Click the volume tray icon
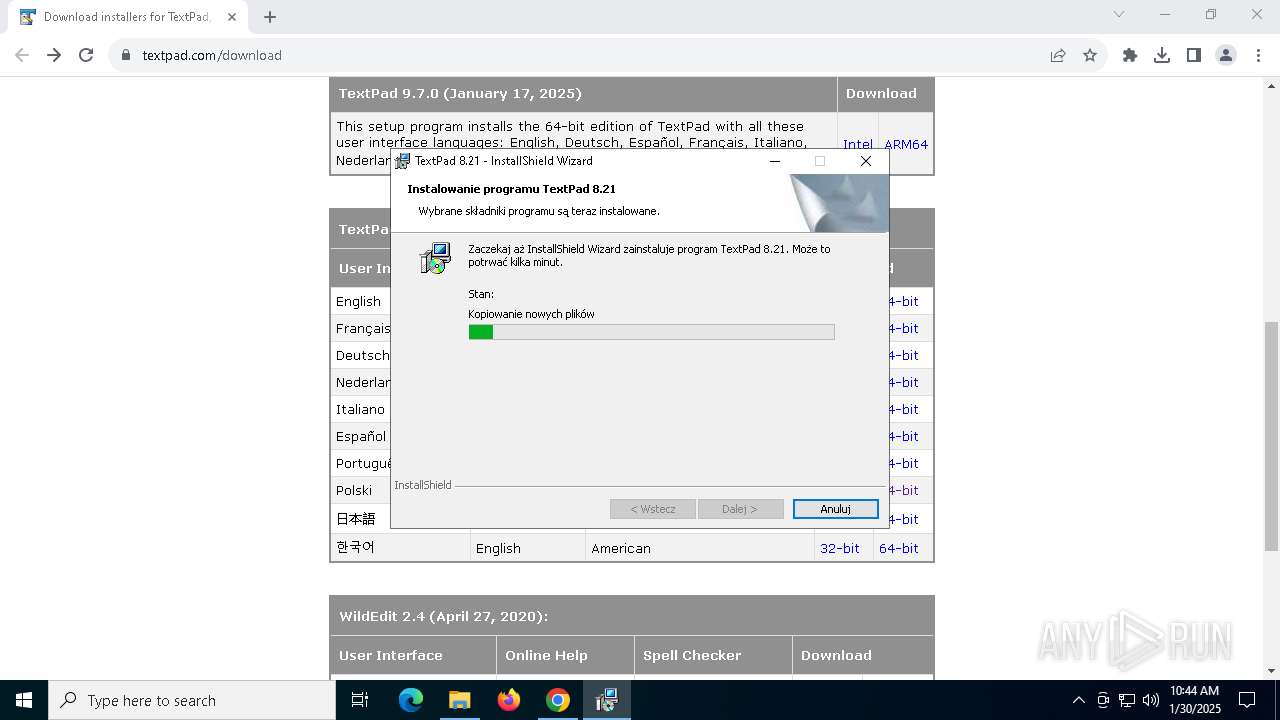This screenshot has width=1280, height=720. coord(1150,700)
